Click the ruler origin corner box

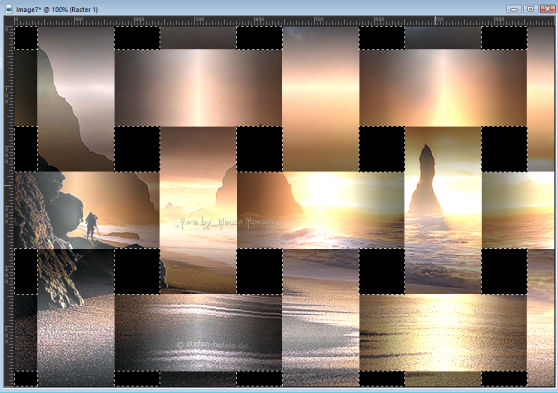(9, 21)
